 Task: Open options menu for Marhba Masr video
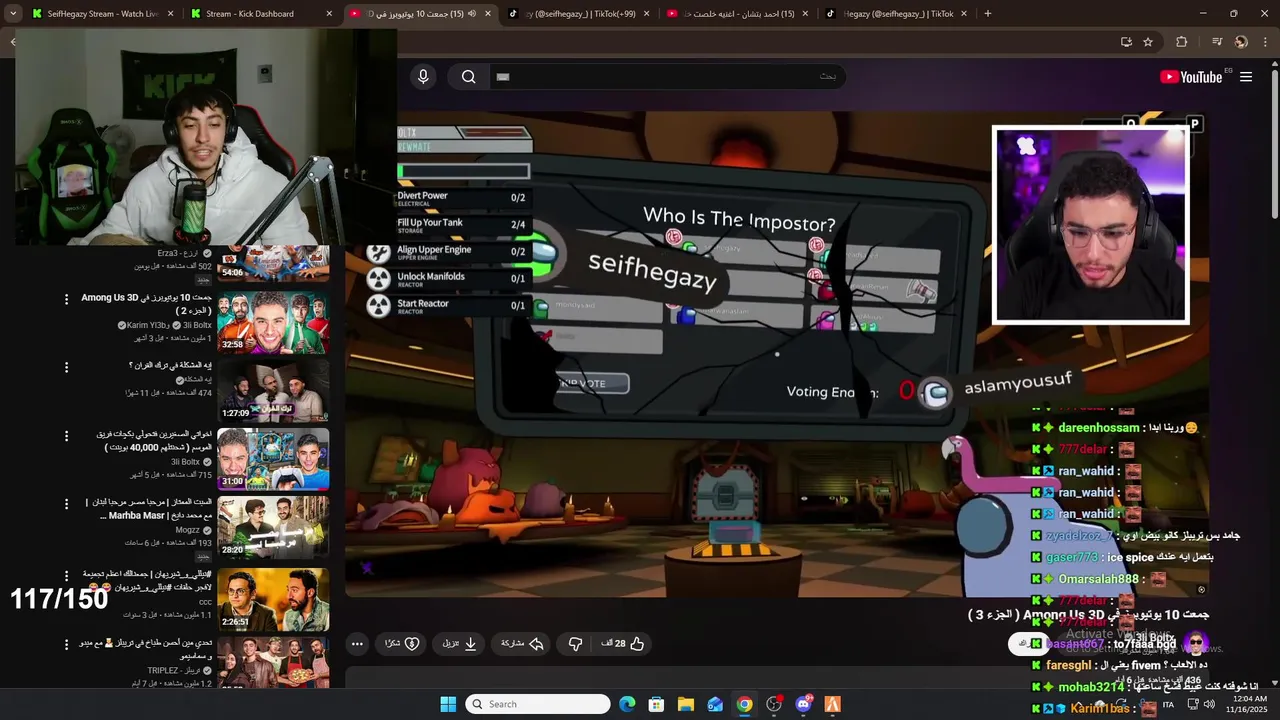(x=67, y=504)
